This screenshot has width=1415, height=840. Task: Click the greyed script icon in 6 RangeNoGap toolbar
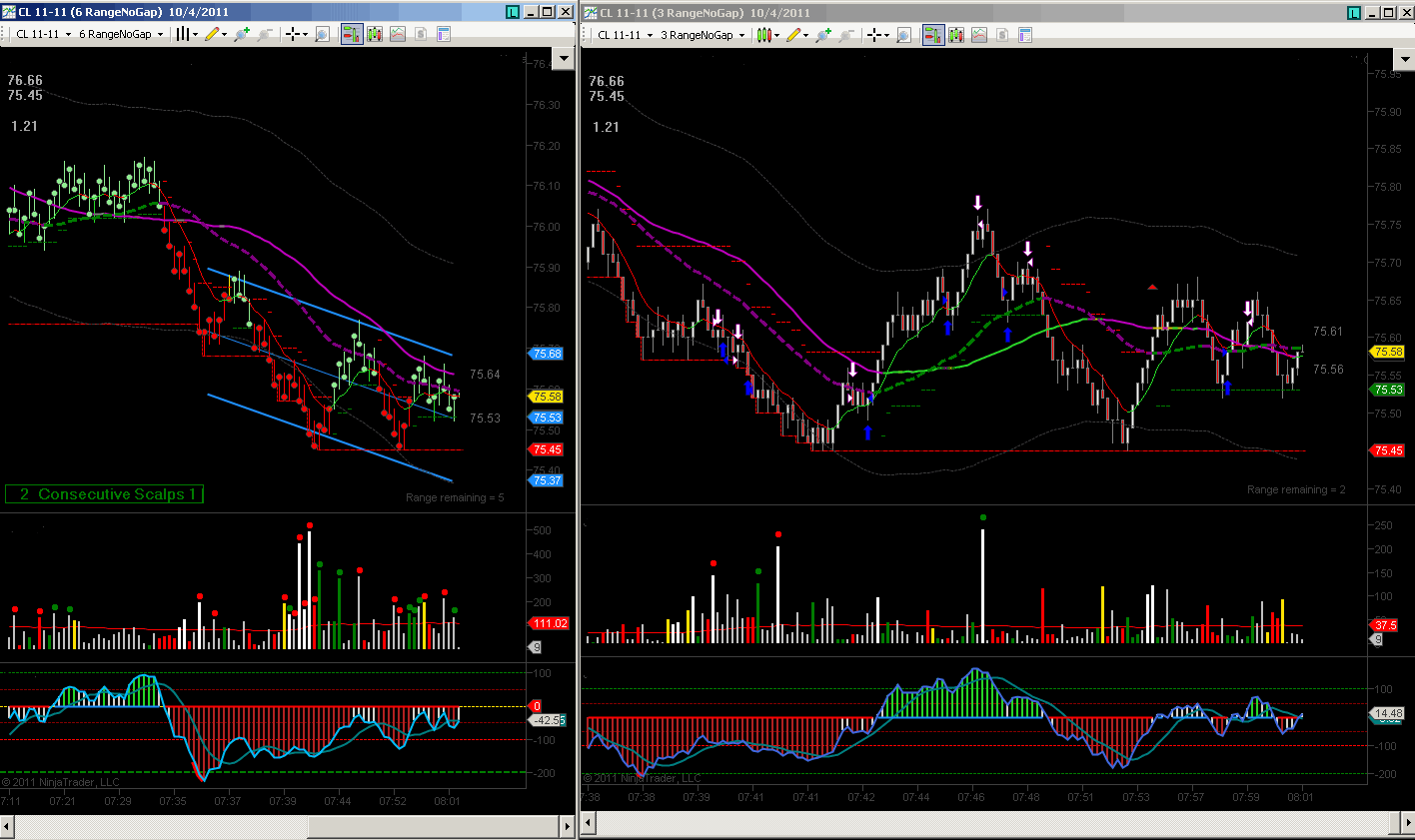(x=421, y=34)
